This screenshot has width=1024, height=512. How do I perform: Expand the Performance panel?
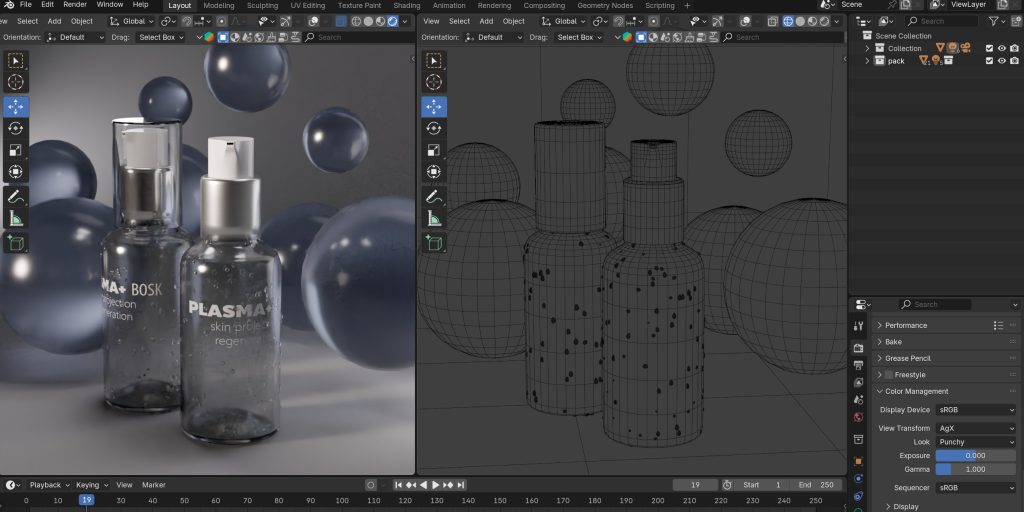[906, 325]
